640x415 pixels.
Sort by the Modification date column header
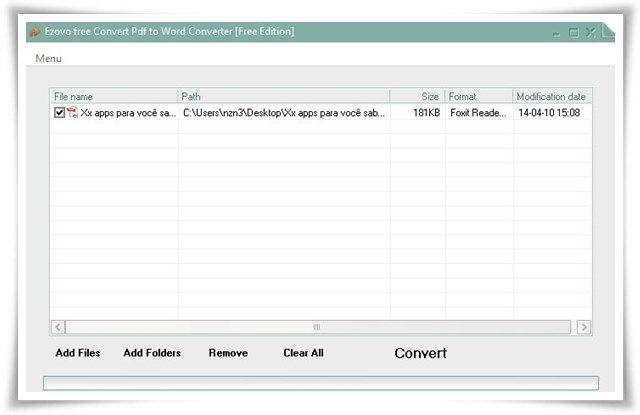pyautogui.click(x=552, y=96)
